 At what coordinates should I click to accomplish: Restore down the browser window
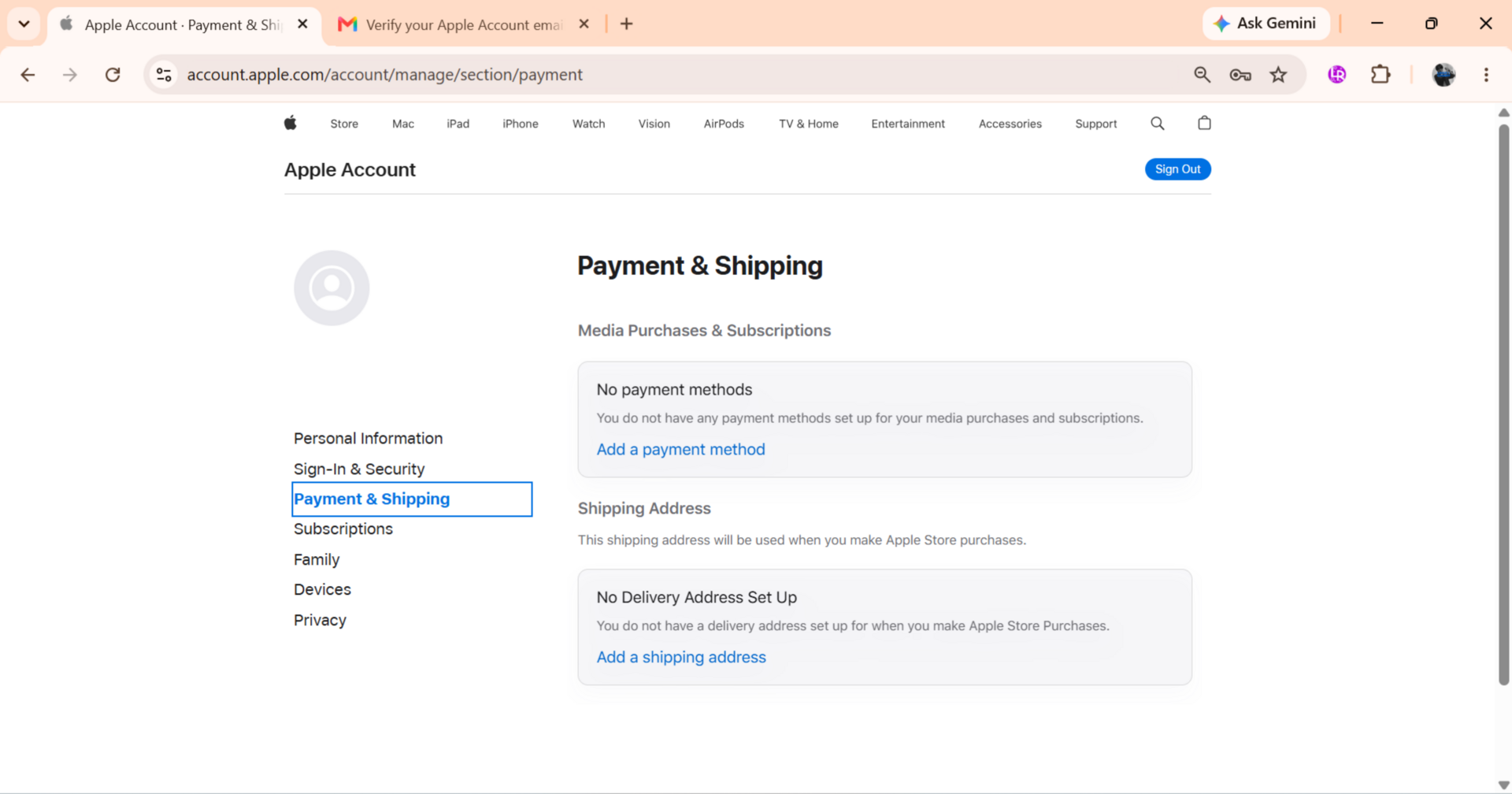(x=1432, y=24)
